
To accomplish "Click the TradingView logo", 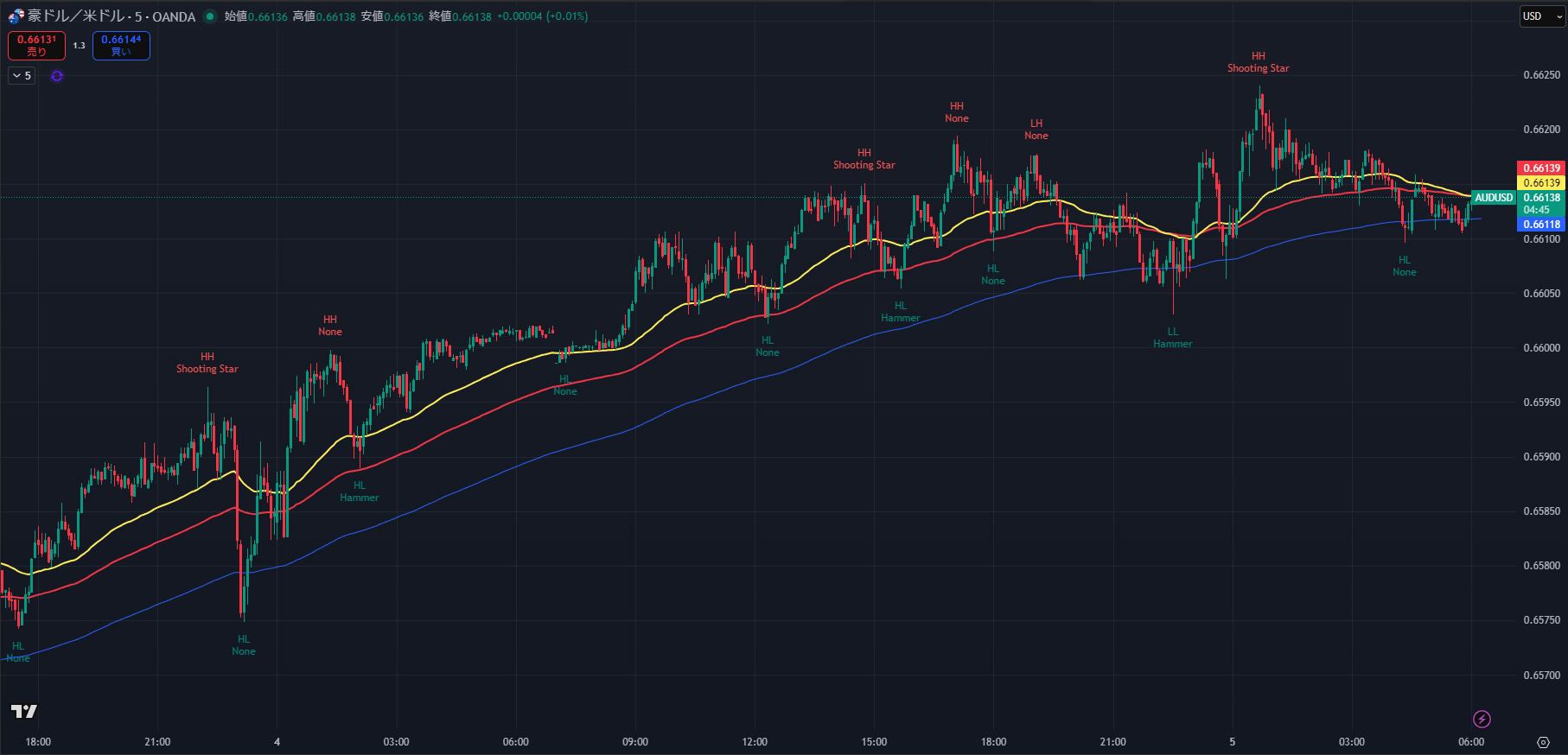I will pos(24,711).
